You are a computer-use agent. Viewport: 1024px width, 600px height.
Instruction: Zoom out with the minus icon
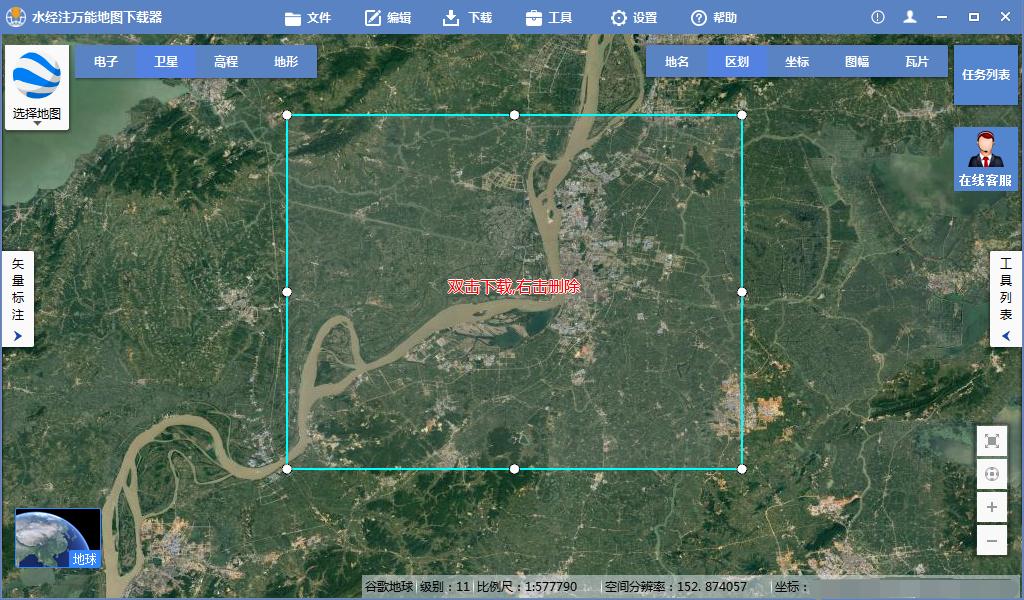pyautogui.click(x=991, y=540)
